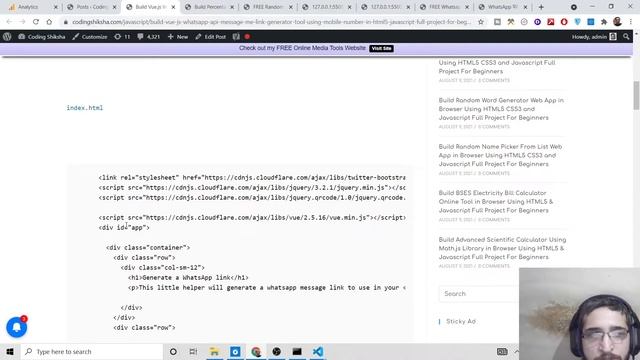Screen dimensions: 640x360
Task: Open the WordPress logo menu
Action: pyautogui.click(x=7, y=37)
